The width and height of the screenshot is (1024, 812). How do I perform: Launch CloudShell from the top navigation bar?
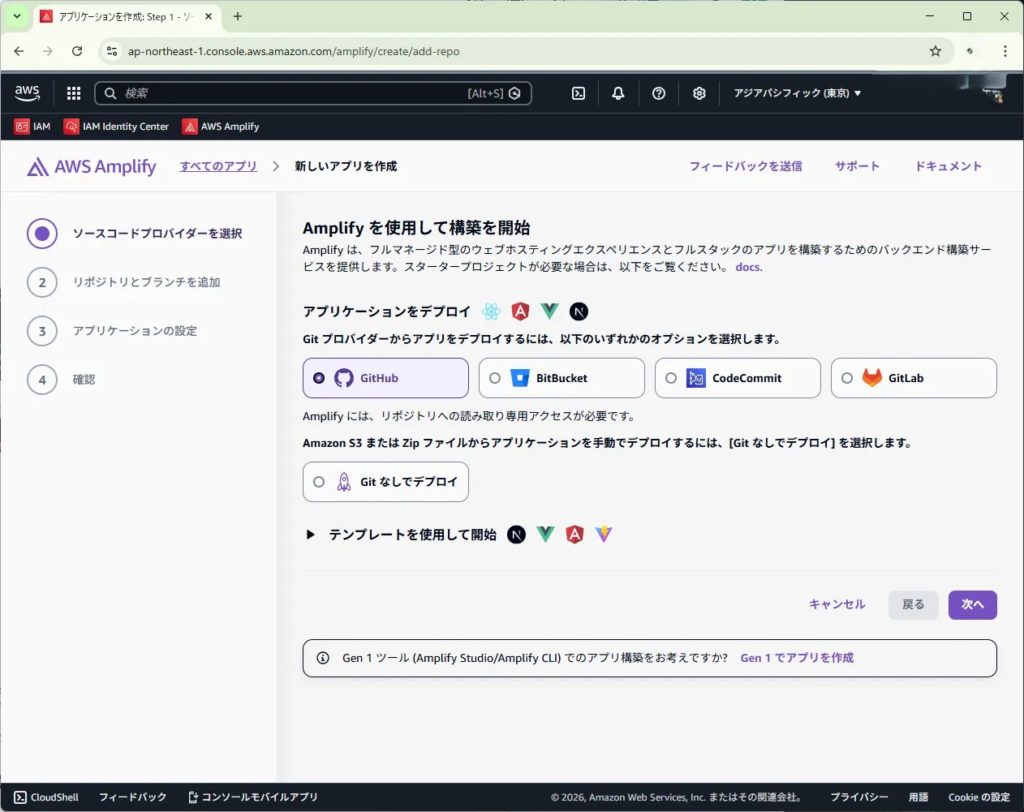pos(578,93)
